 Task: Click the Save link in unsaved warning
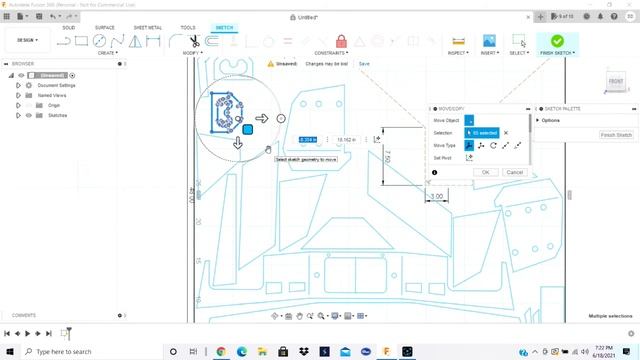tap(364, 64)
